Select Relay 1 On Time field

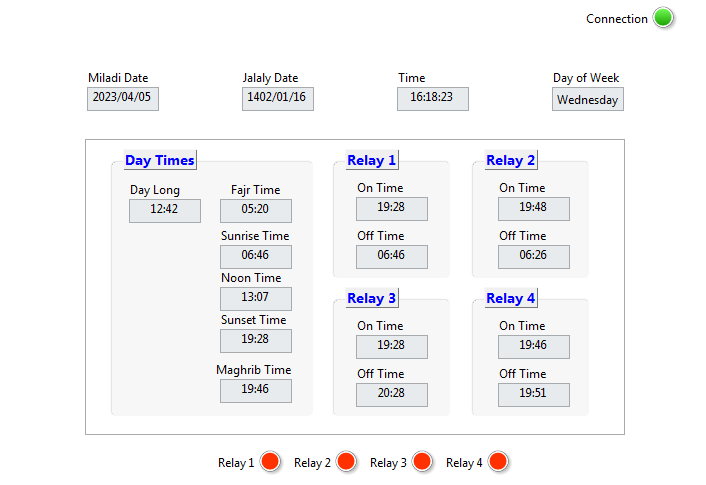pos(392,209)
